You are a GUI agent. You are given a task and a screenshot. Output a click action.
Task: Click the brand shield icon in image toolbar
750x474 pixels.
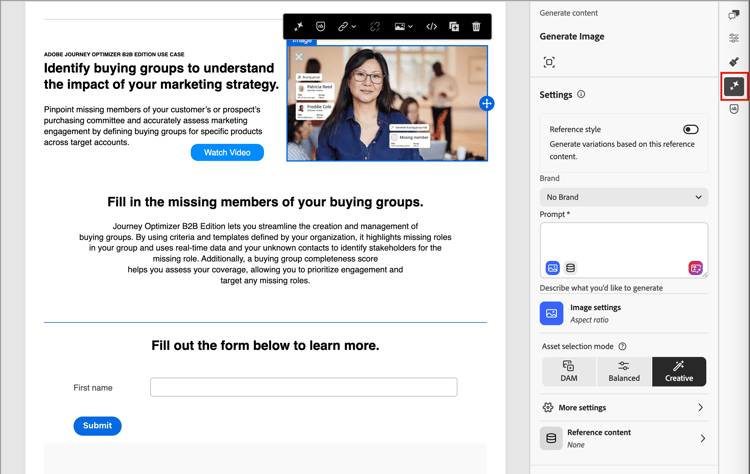320,26
